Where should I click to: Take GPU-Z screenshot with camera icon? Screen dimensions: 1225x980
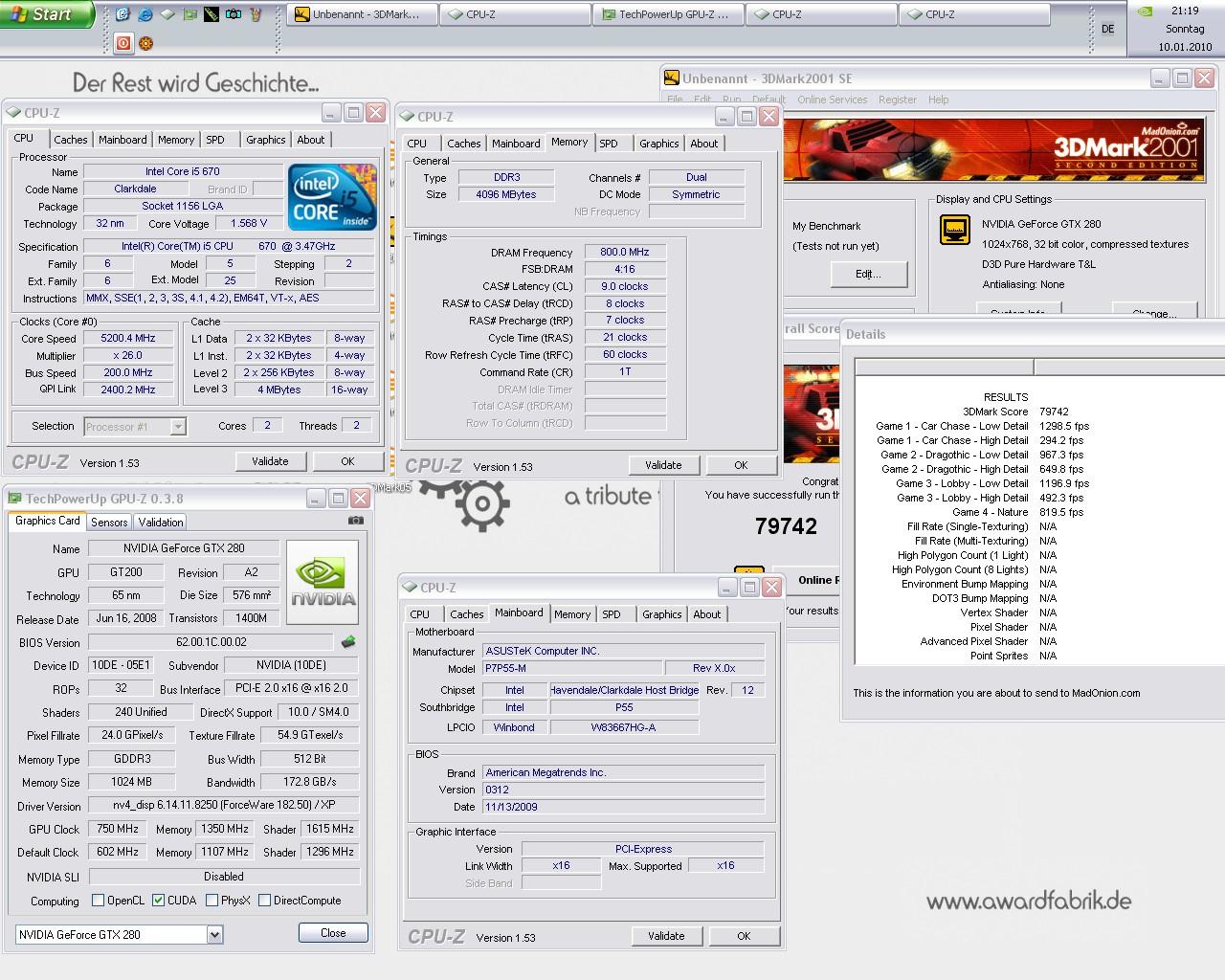coord(355,521)
